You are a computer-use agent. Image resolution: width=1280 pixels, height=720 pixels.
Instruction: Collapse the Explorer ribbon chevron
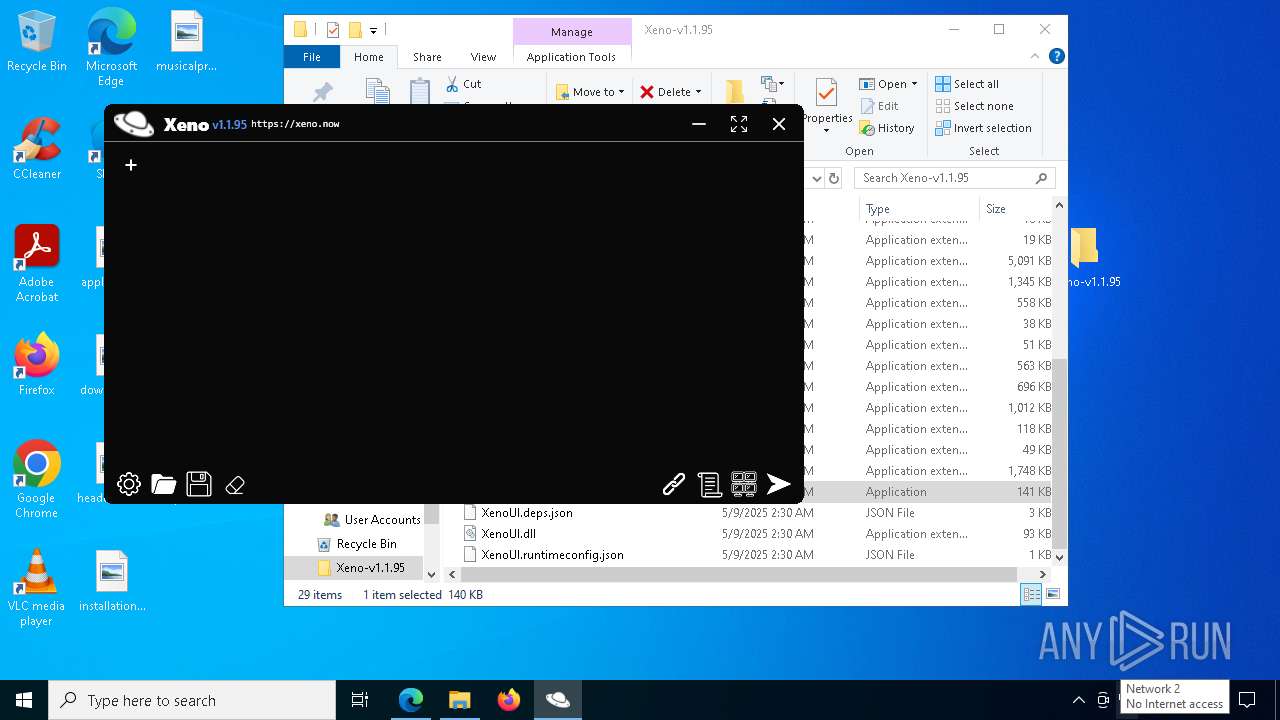(x=1035, y=57)
